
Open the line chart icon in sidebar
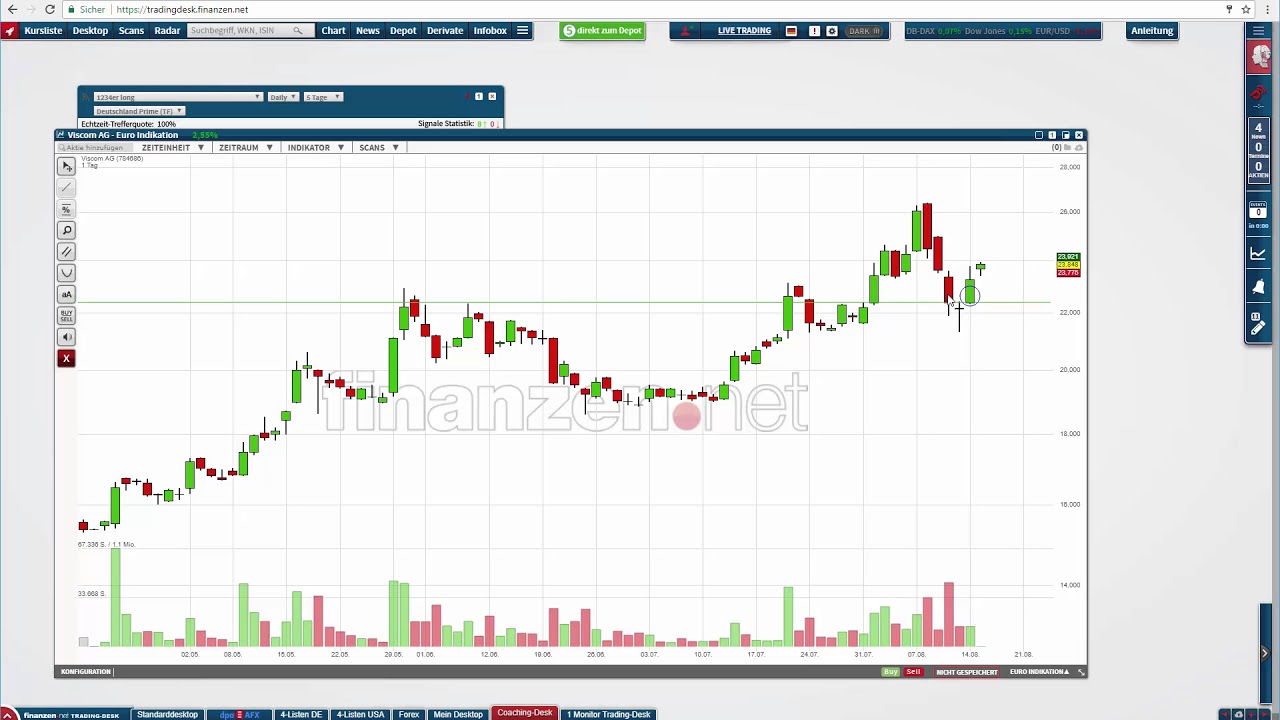(x=1259, y=254)
